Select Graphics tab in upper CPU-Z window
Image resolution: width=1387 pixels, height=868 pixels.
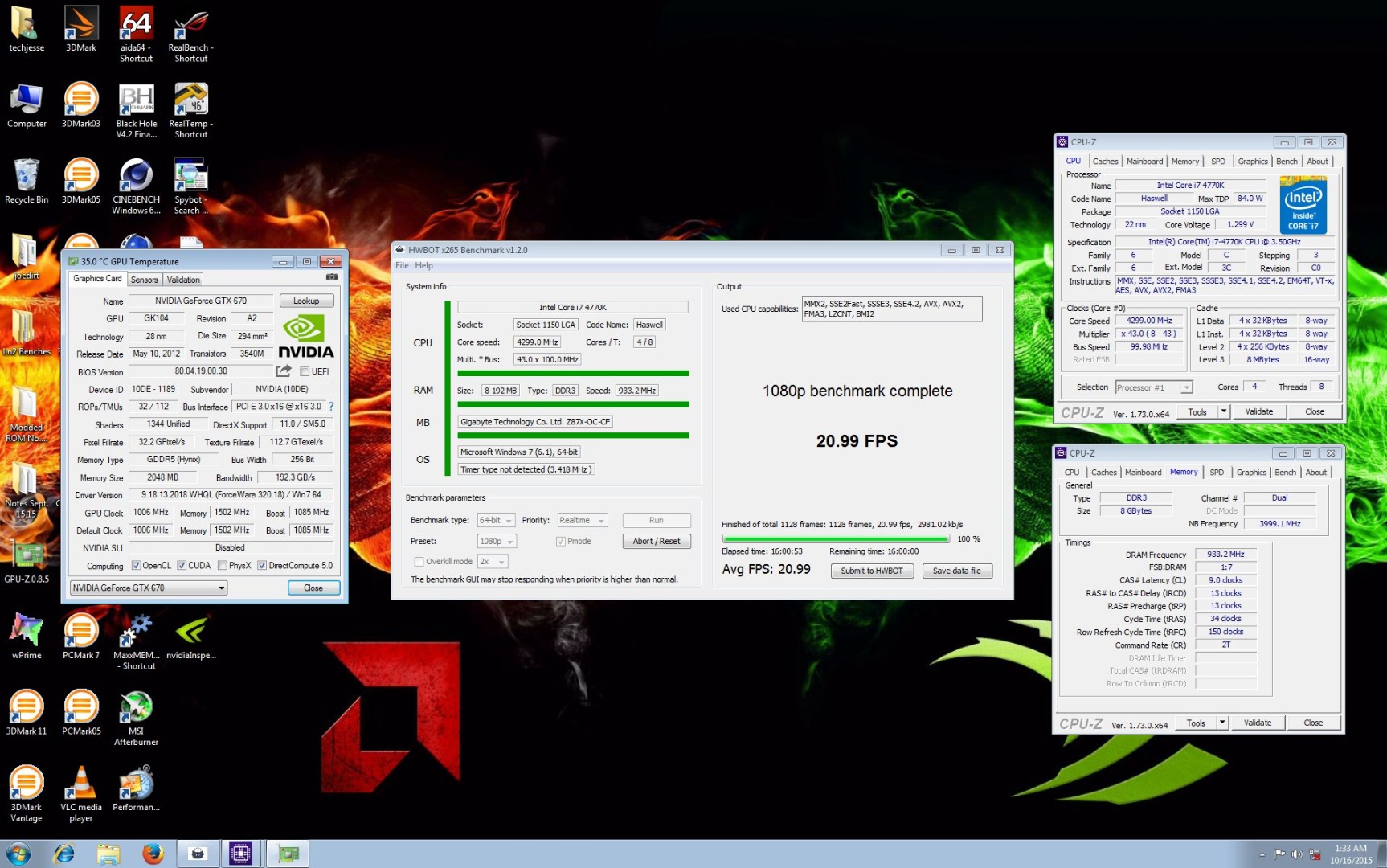[1253, 162]
